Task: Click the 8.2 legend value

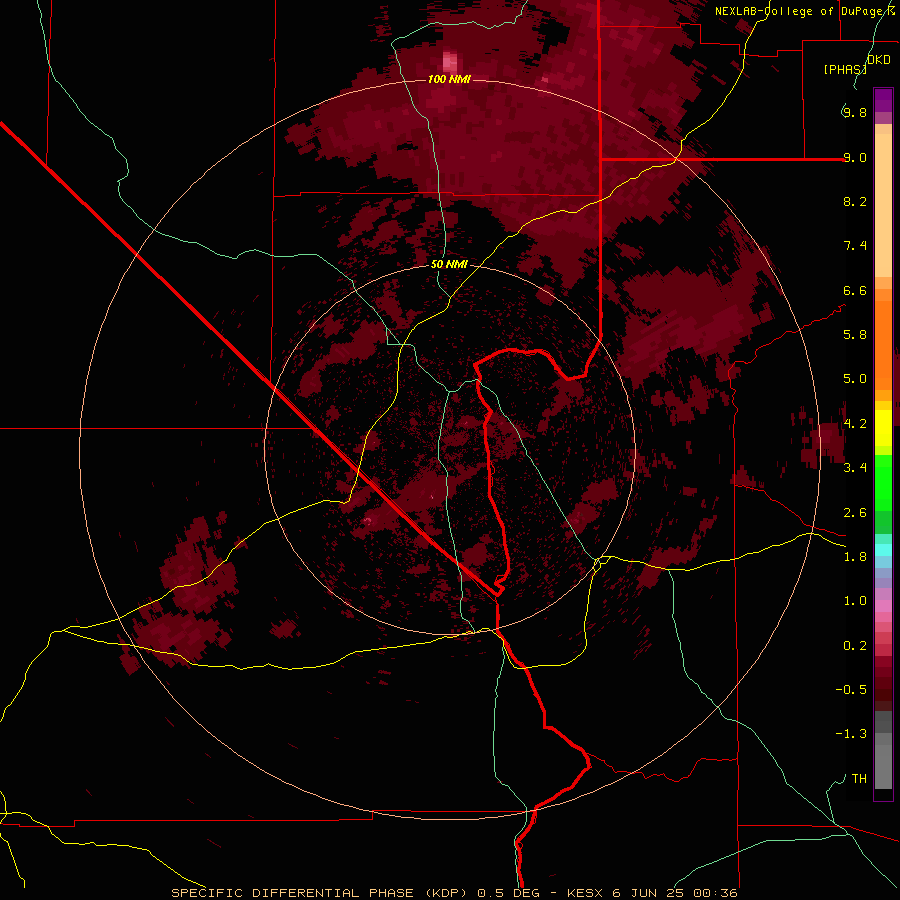Action: (855, 201)
